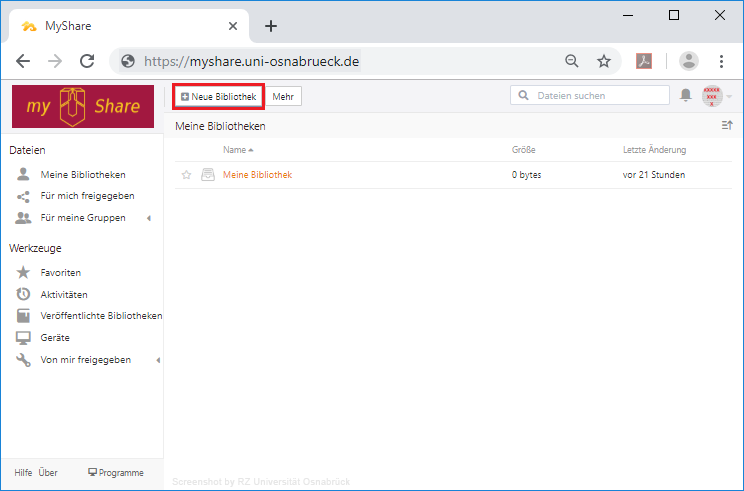Open the Meine Bibliothek library link

point(258,175)
